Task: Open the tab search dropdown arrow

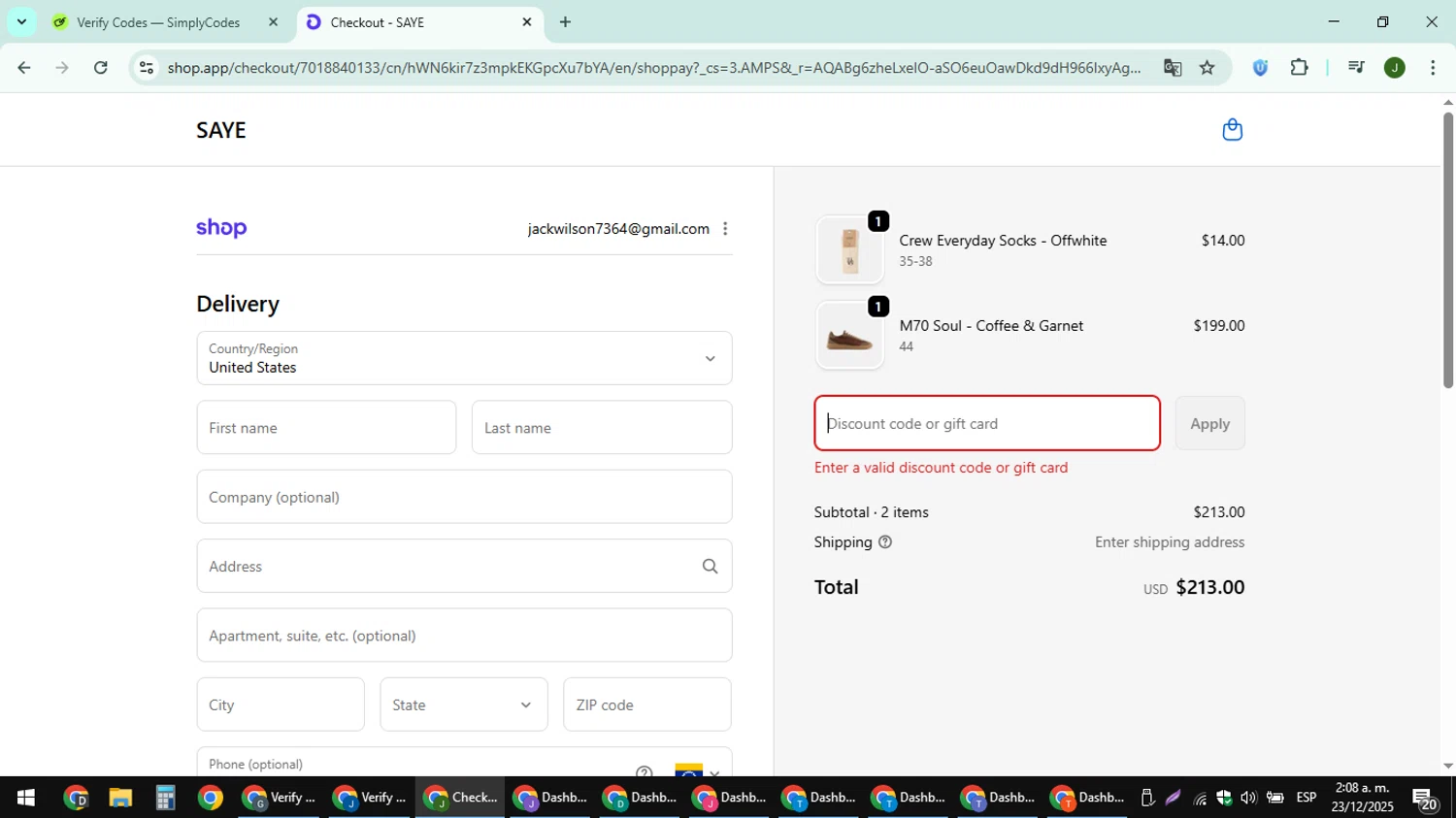Action: pyautogui.click(x=21, y=22)
